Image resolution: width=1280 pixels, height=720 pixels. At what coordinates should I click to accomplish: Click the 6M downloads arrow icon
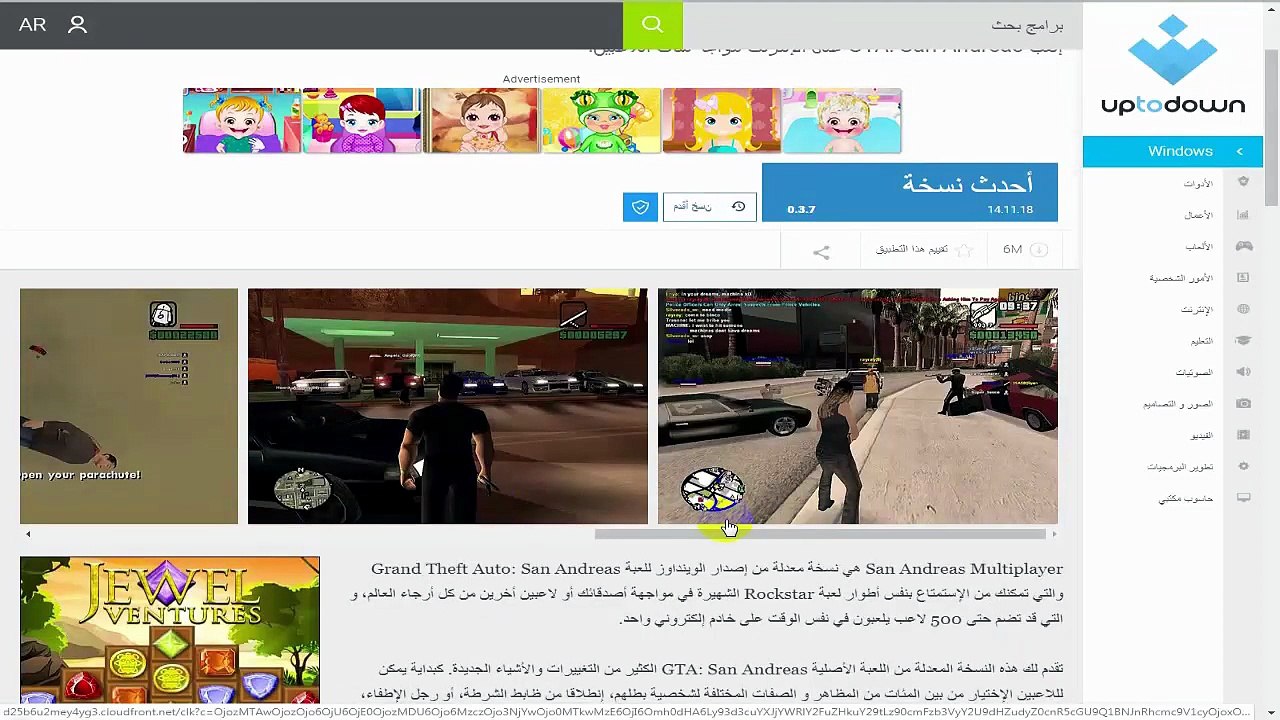(1039, 250)
